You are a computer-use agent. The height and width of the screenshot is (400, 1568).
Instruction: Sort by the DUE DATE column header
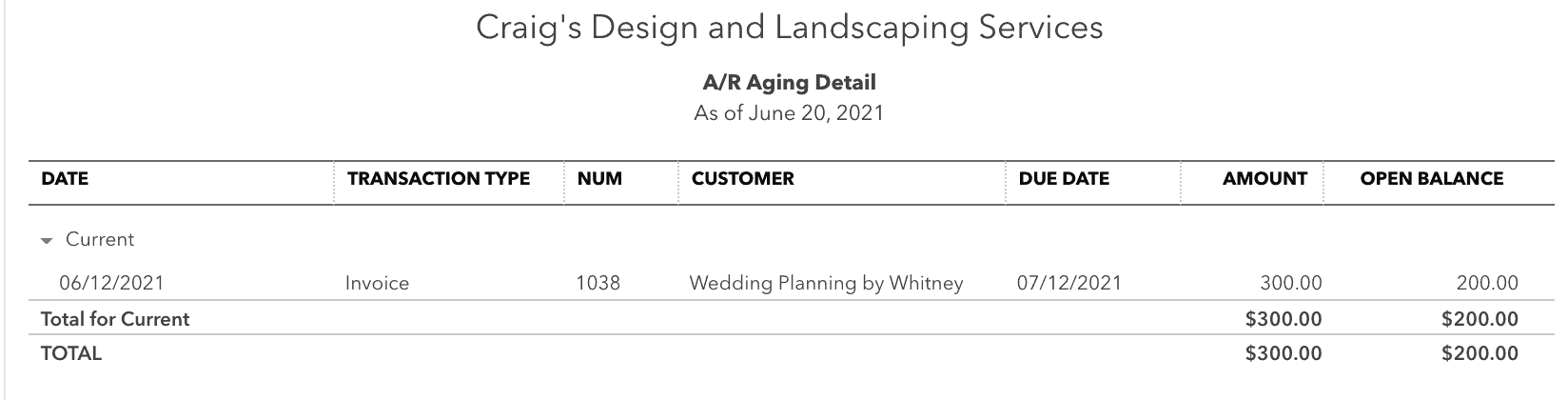click(x=1064, y=178)
